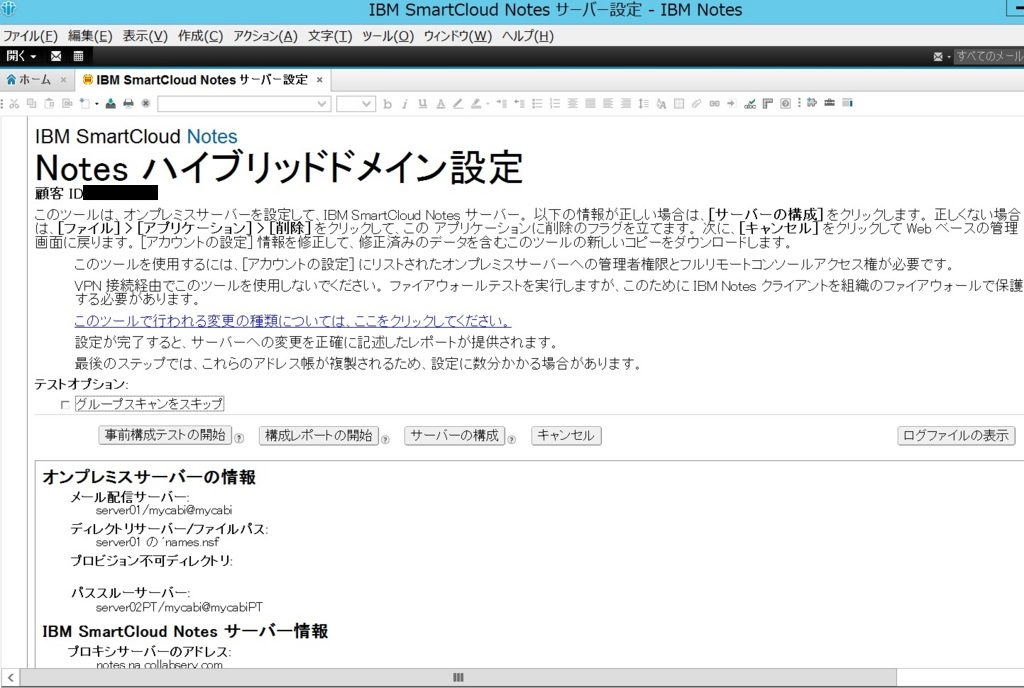Click the すべてのメール search field
The width and height of the screenshot is (1024, 688).
989,57
